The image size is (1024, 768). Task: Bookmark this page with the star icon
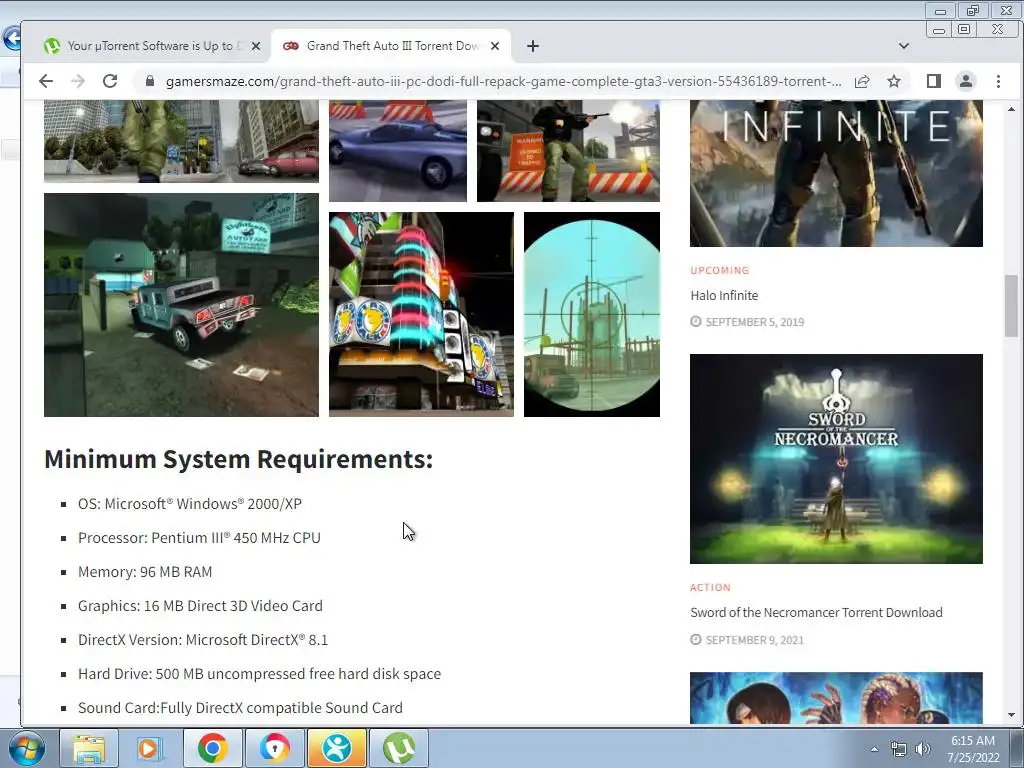[894, 81]
